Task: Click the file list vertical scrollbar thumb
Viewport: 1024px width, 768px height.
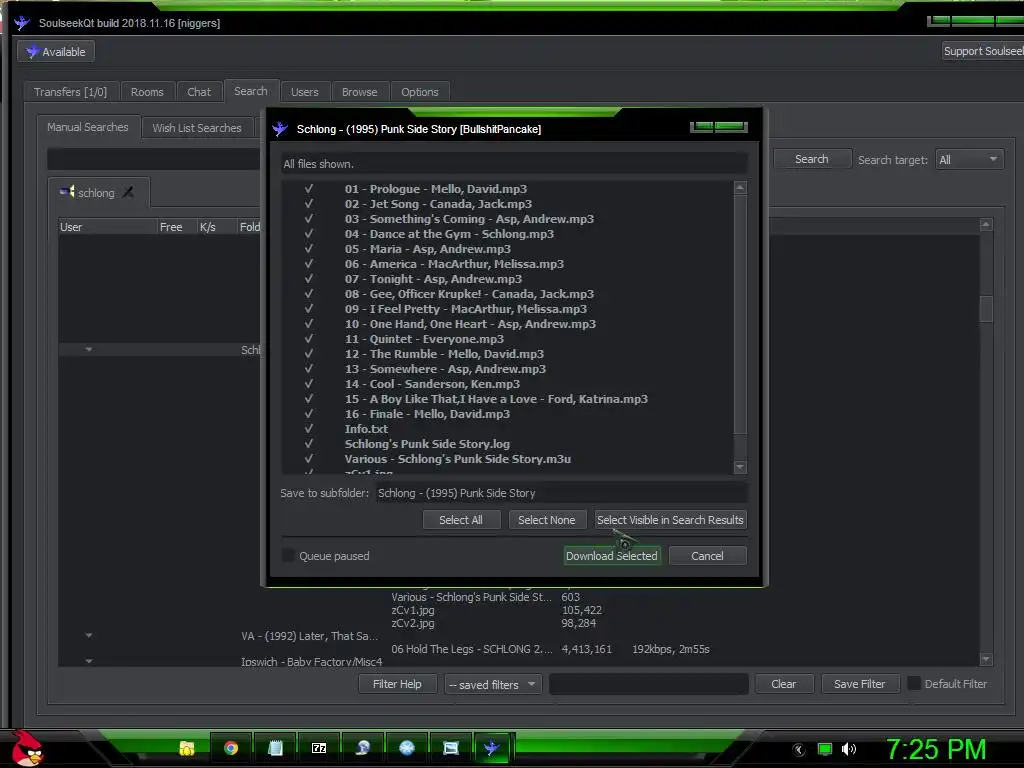Action: pos(740,313)
